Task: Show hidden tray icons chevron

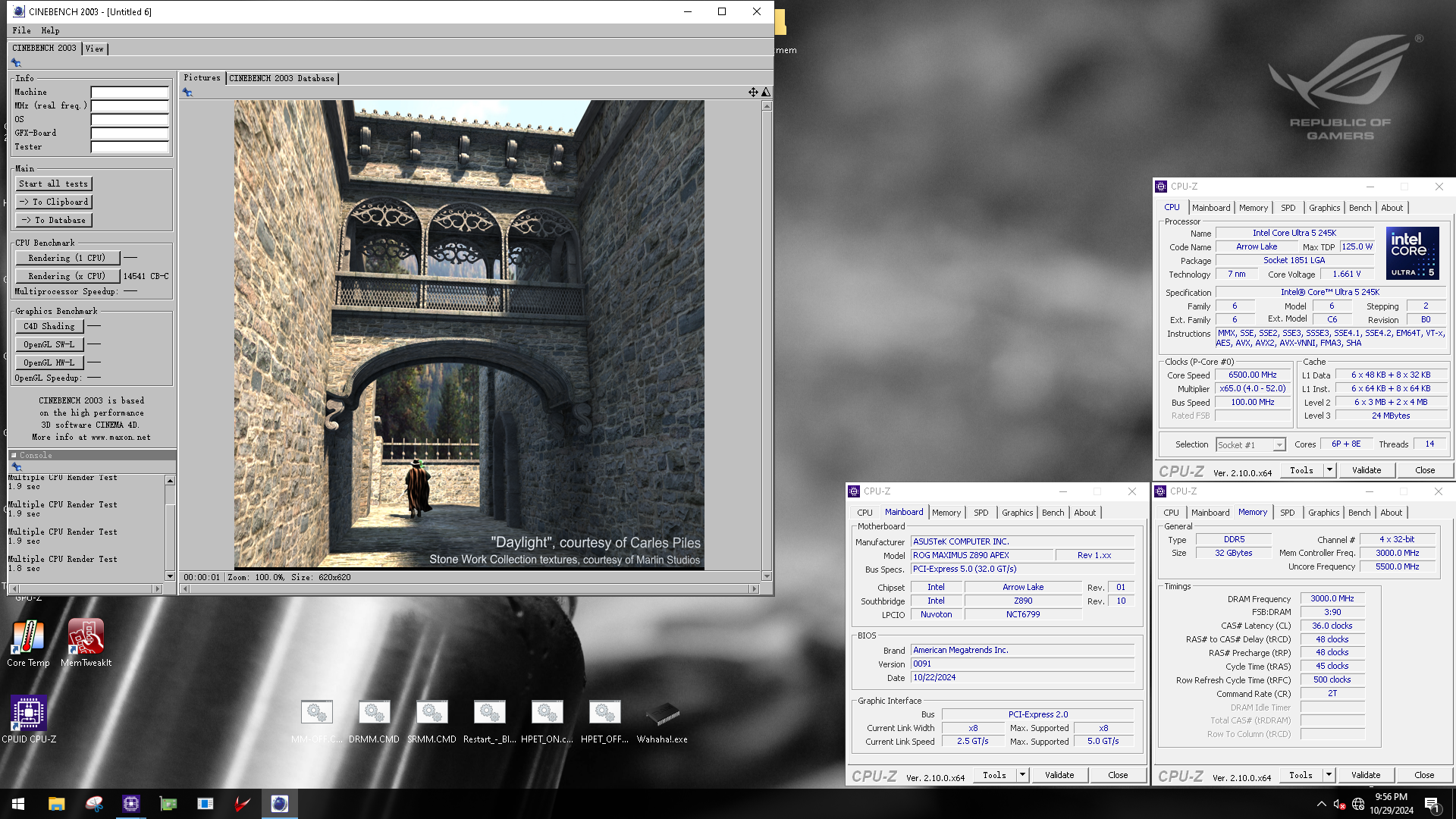Action: [x=1322, y=804]
